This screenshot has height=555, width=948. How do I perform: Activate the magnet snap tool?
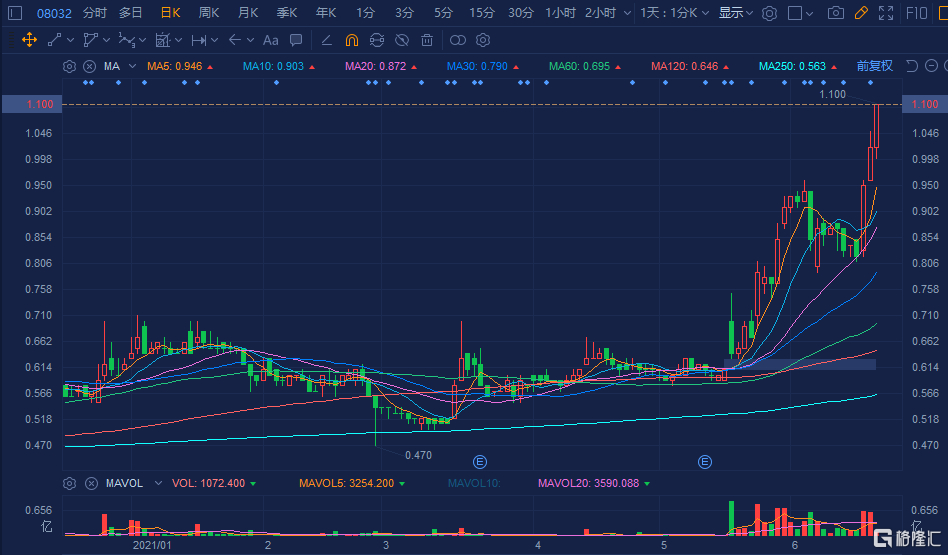(x=351, y=40)
